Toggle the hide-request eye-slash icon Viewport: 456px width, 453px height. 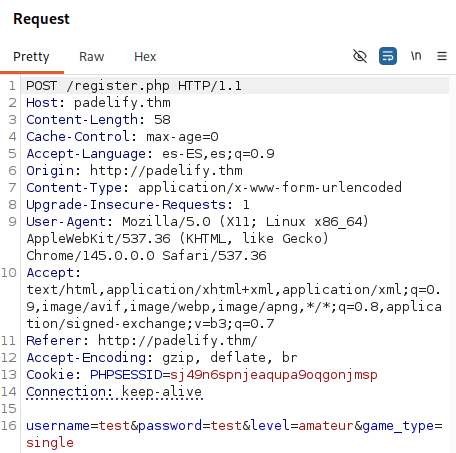[360, 56]
